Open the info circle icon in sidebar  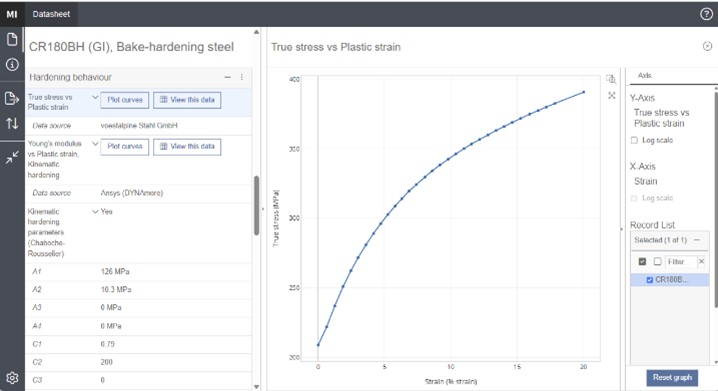12,65
